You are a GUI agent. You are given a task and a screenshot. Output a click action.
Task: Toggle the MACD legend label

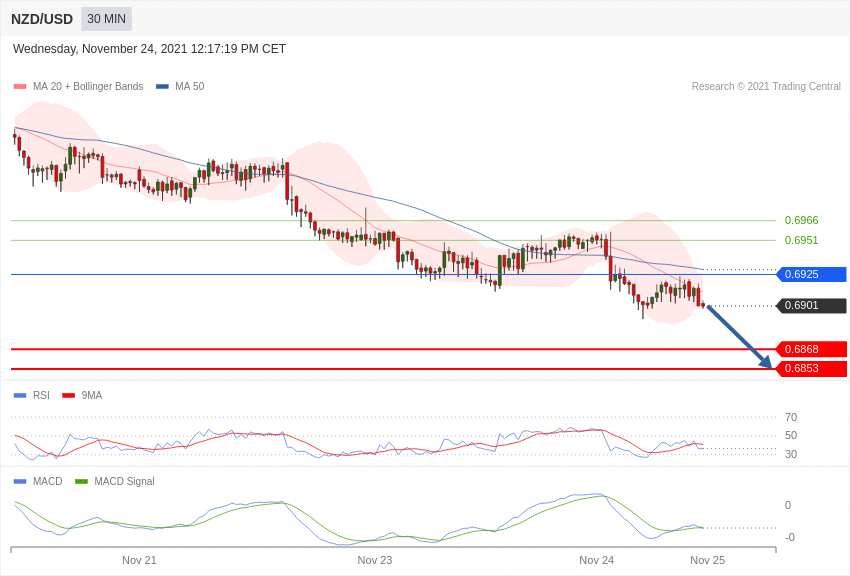pyautogui.click(x=48, y=482)
